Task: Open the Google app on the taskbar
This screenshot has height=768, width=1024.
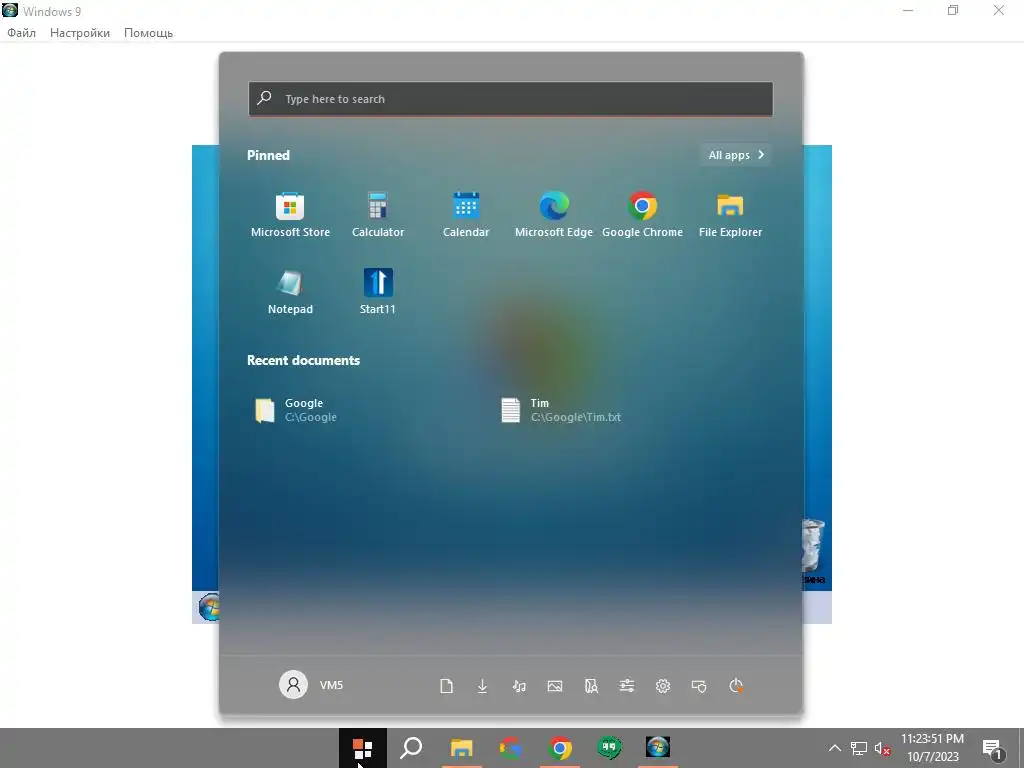Action: coord(511,748)
